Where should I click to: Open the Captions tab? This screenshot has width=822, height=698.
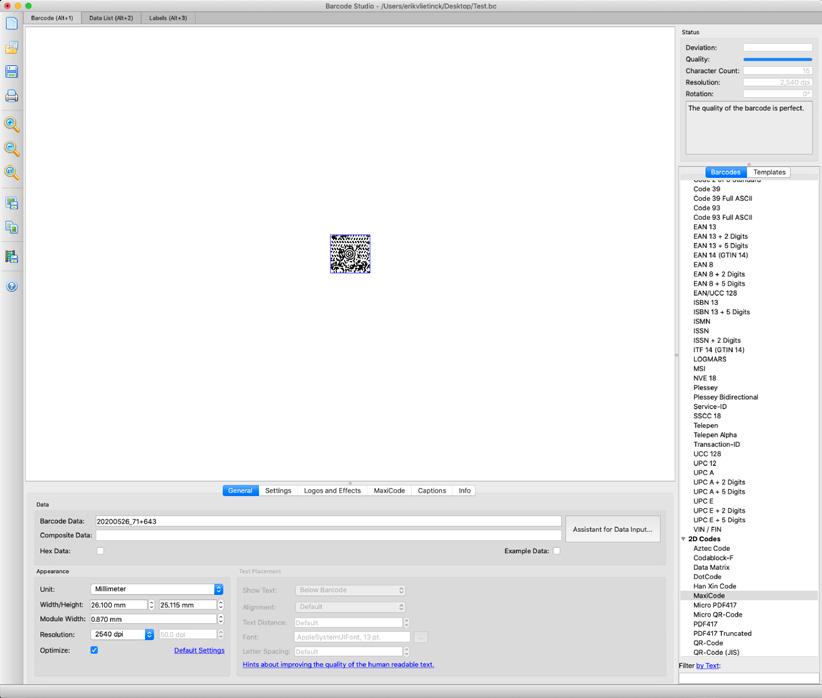431,491
